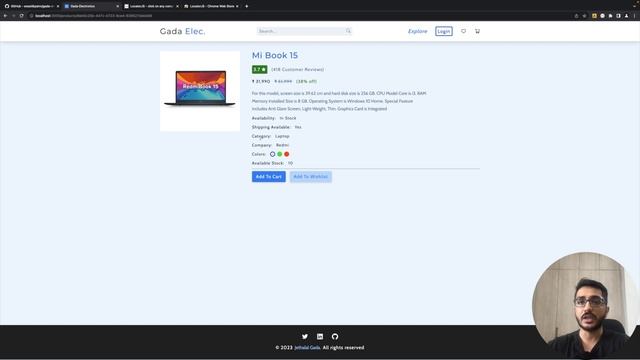Click the Mi Book 15 product title
The image size is (640, 360).
[x=275, y=55]
